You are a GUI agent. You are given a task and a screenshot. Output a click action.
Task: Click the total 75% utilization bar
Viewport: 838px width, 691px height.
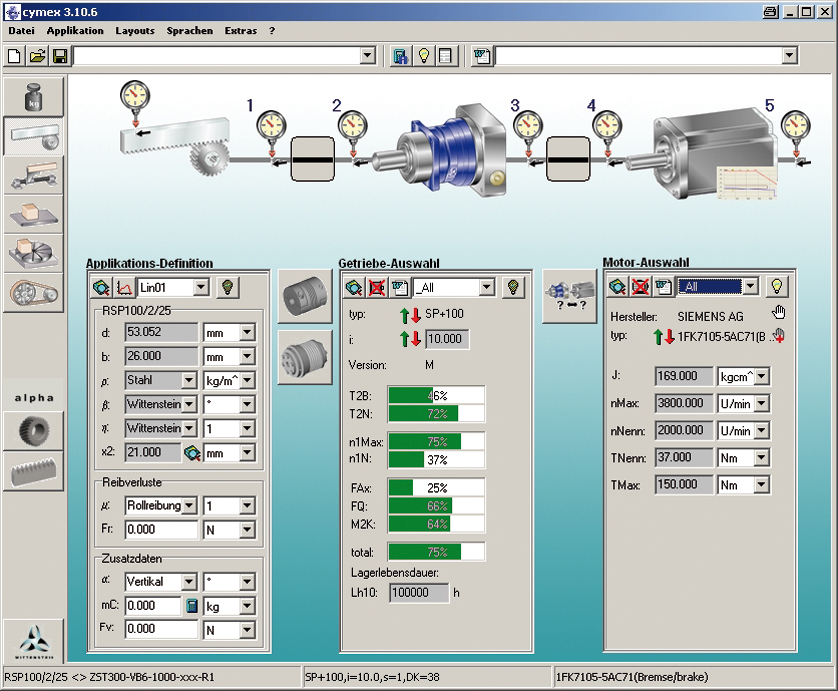437,552
